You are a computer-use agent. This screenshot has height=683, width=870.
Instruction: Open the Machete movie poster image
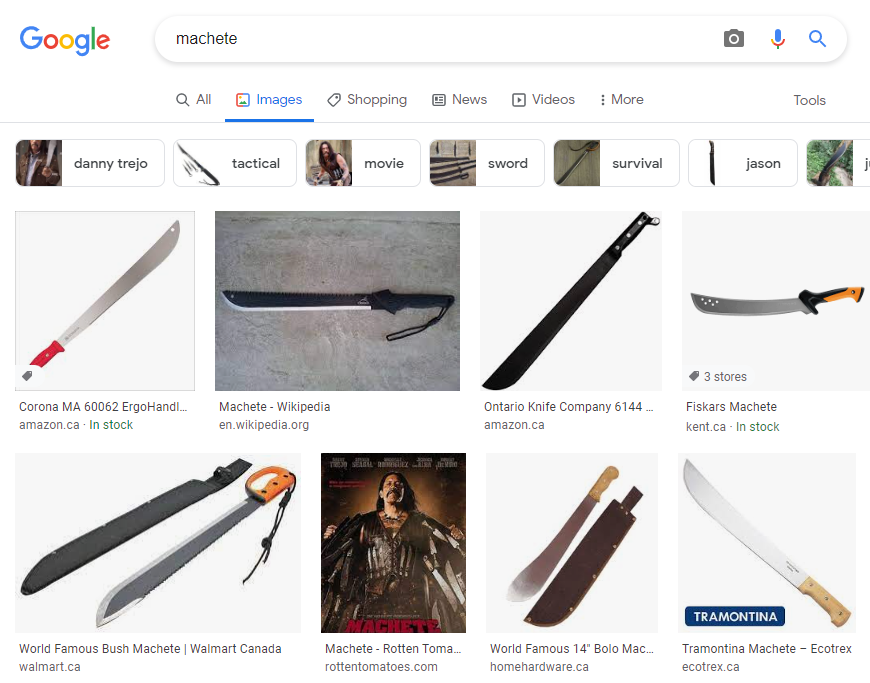coord(393,543)
